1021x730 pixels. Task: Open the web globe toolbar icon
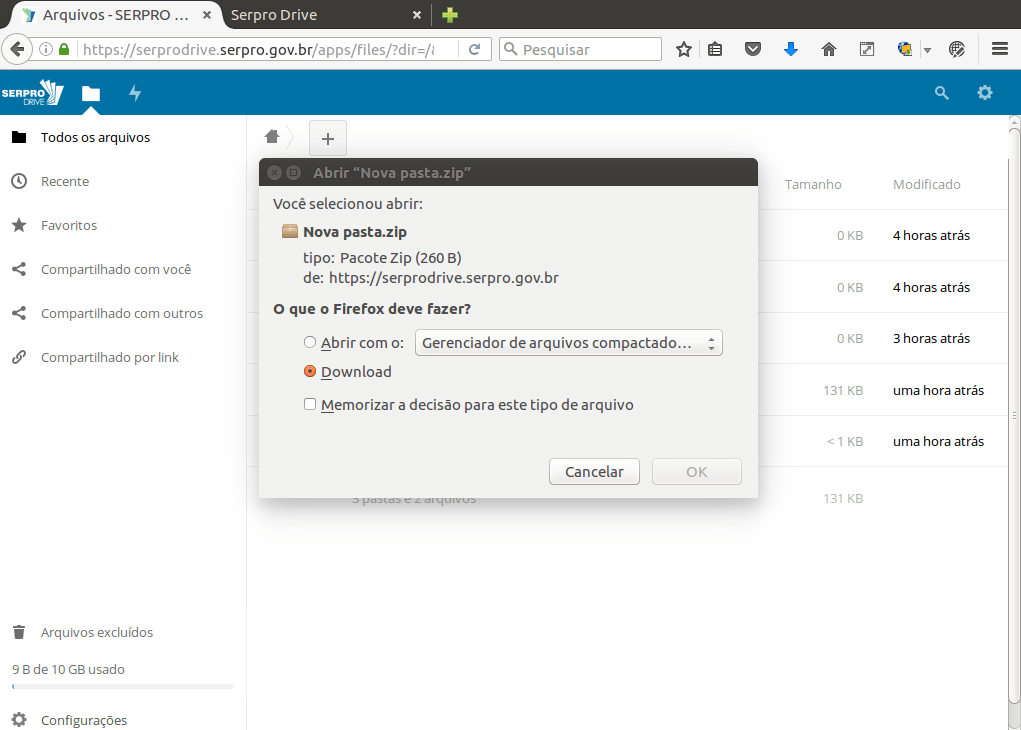957,49
